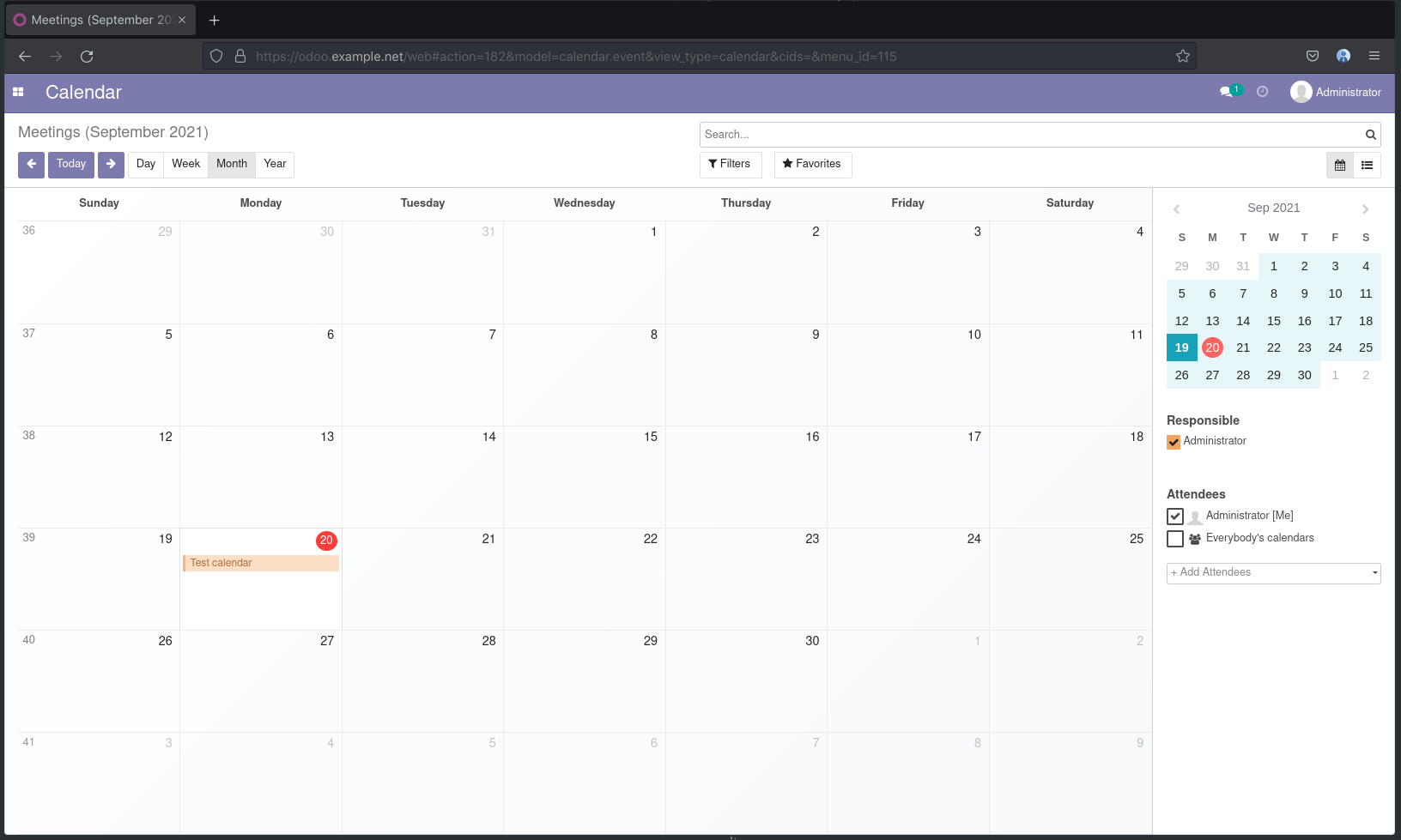Viewport: 1401px width, 840px height.
Task: Click Wednesday 1 cell in main calendar
Action: click(x=585, y=273)
